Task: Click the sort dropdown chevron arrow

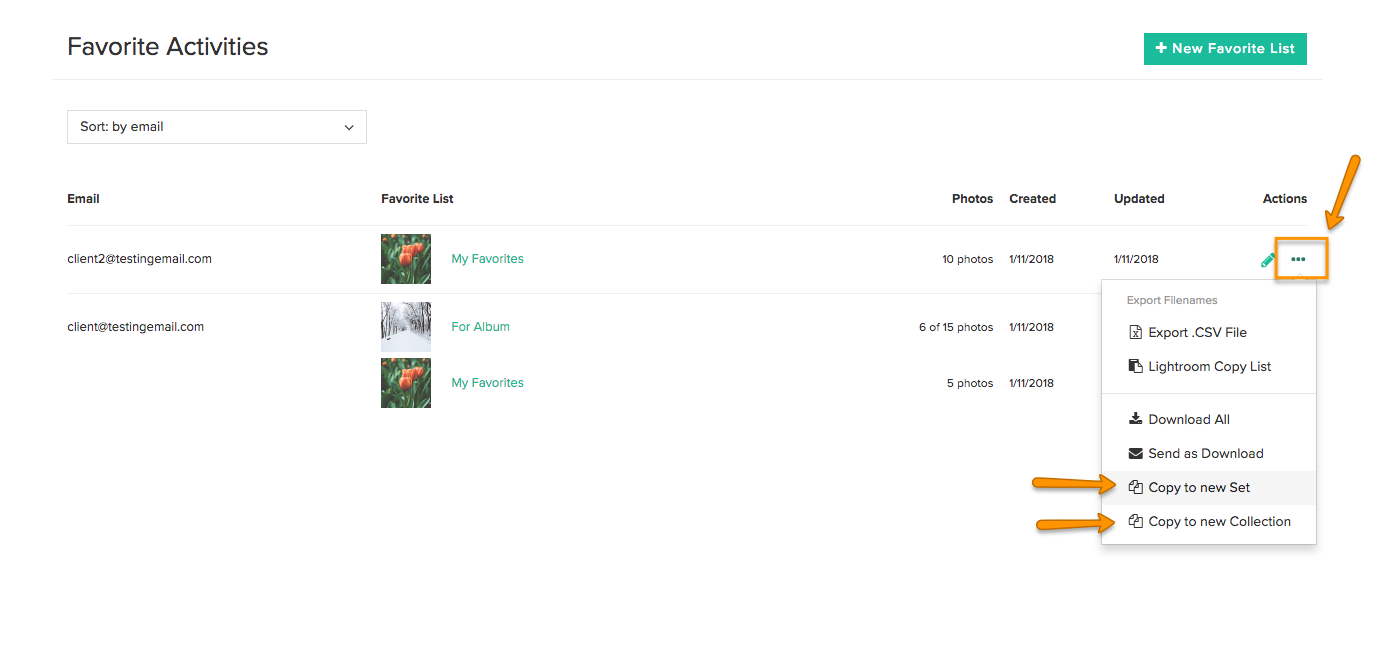Action: (349, 127)
